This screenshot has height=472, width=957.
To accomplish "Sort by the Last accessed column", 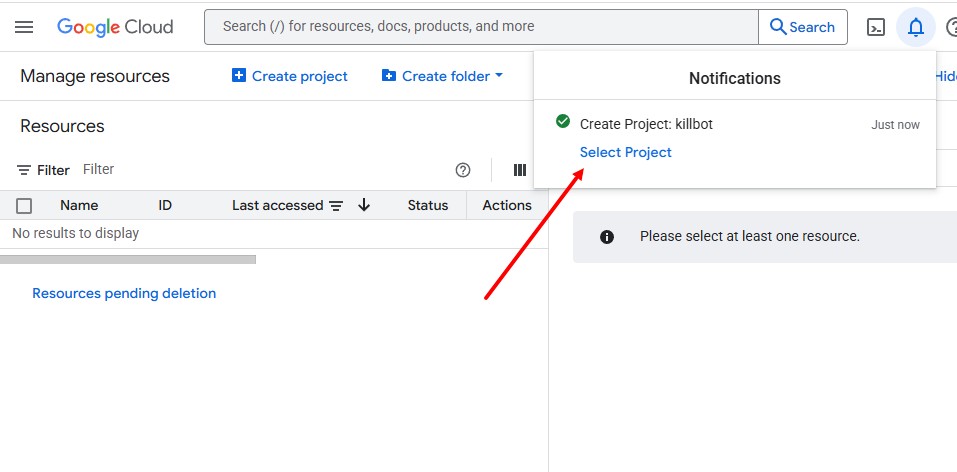I will (x=278, y=206).
